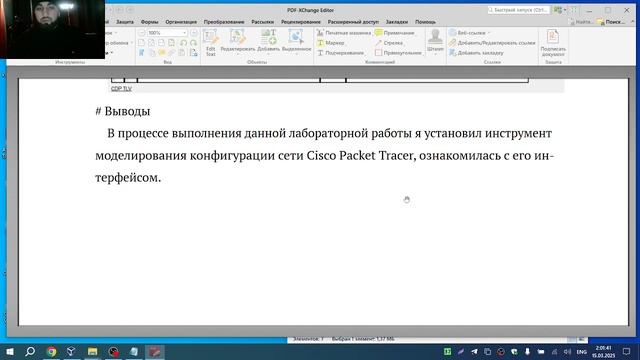
Task: Open the Рассылки ribbon tab
Action: (x=262, y=22)
